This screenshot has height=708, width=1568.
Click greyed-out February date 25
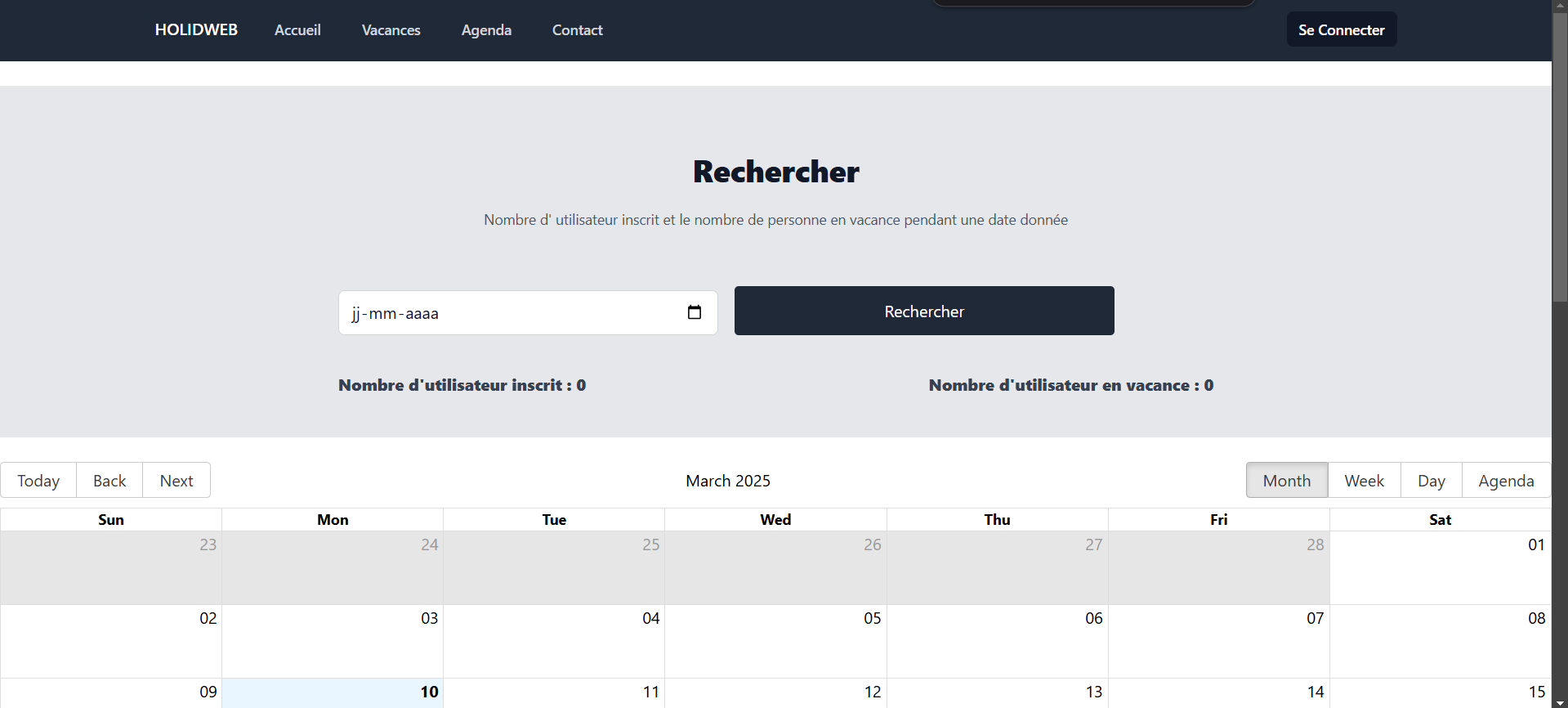(x=651, y=544)
